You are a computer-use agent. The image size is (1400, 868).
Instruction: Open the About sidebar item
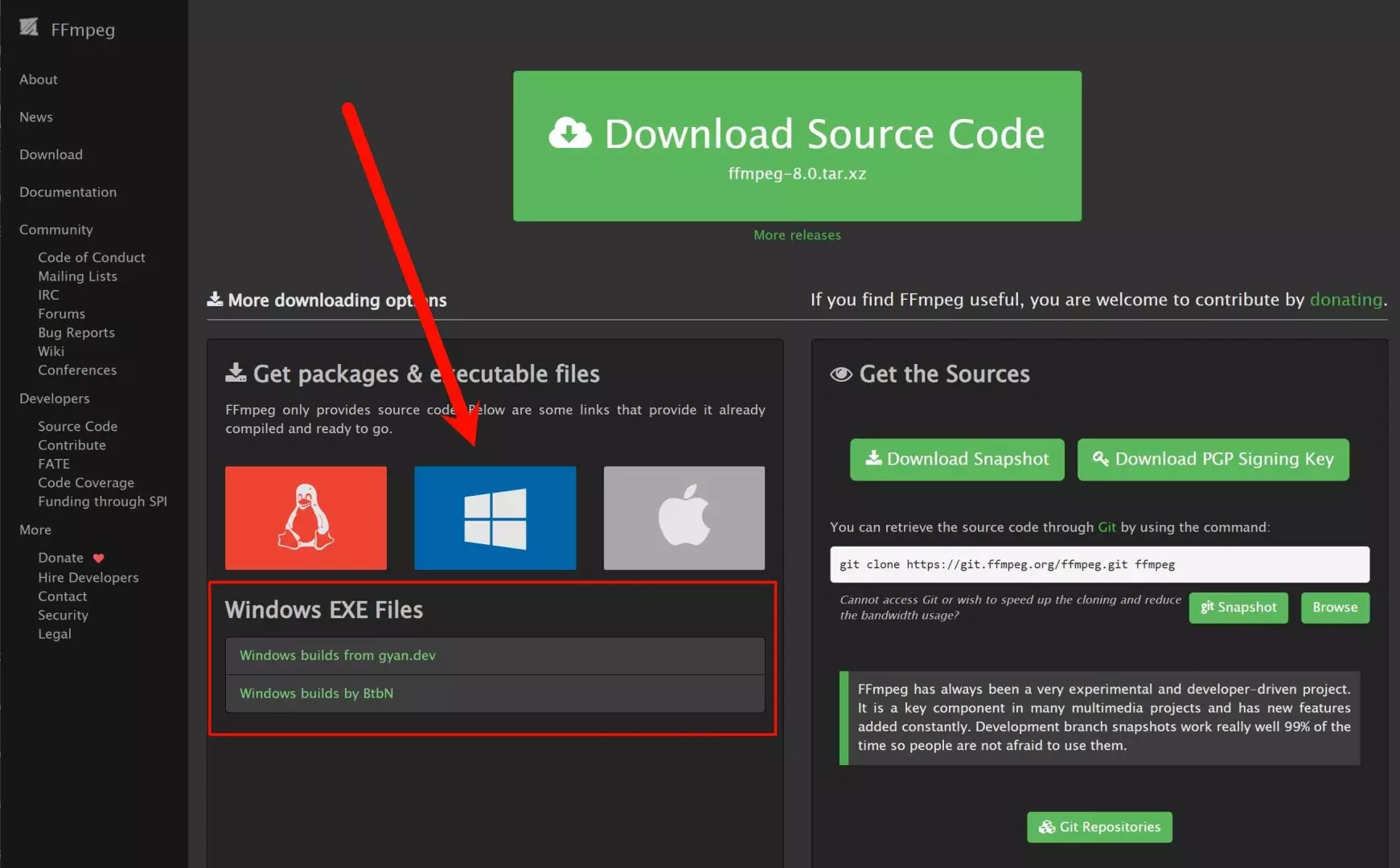click(x=39, y=80)
